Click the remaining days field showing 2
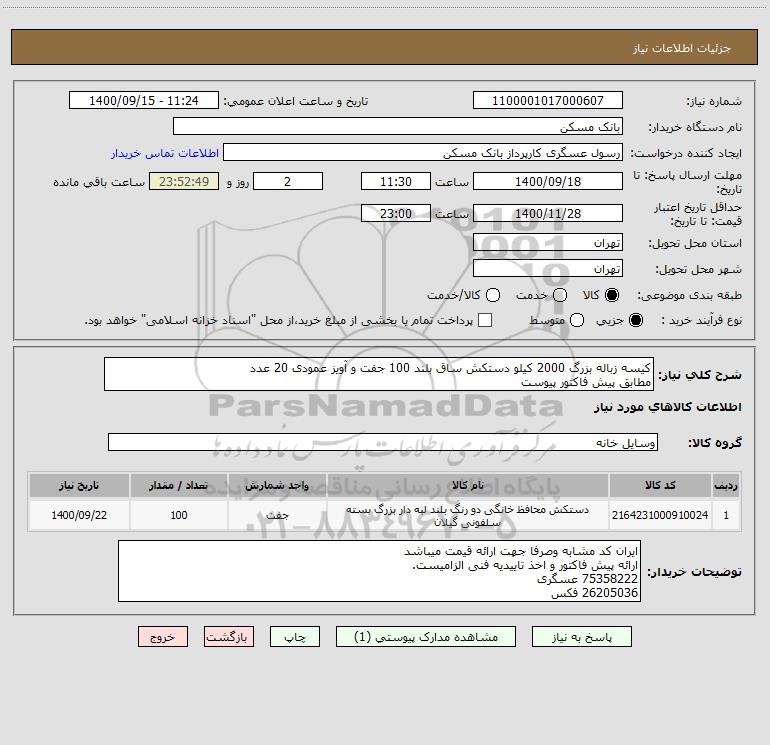This screenshot has width=770, height=745. point(288,181)
